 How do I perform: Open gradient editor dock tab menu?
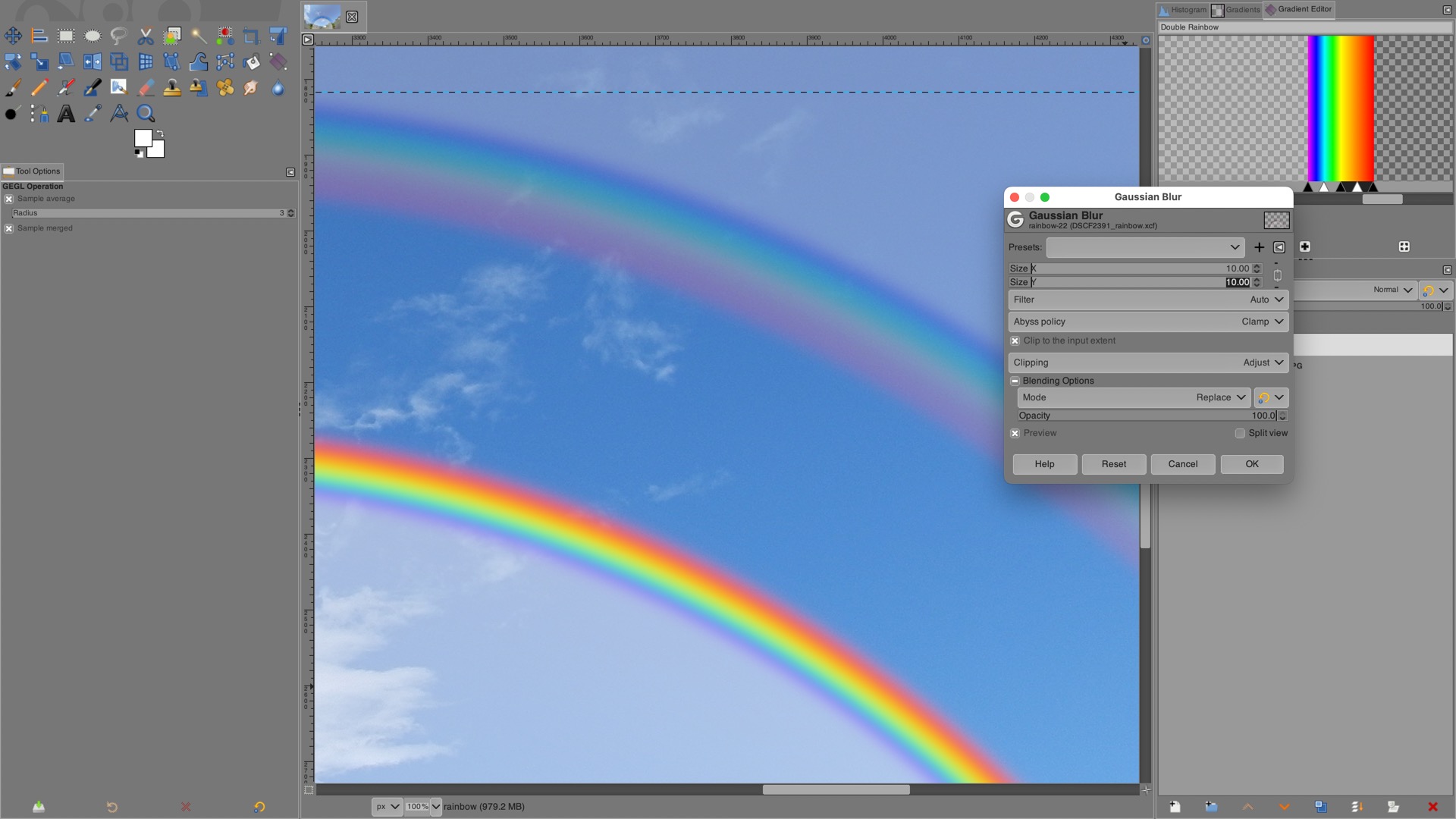[1447, 10]
